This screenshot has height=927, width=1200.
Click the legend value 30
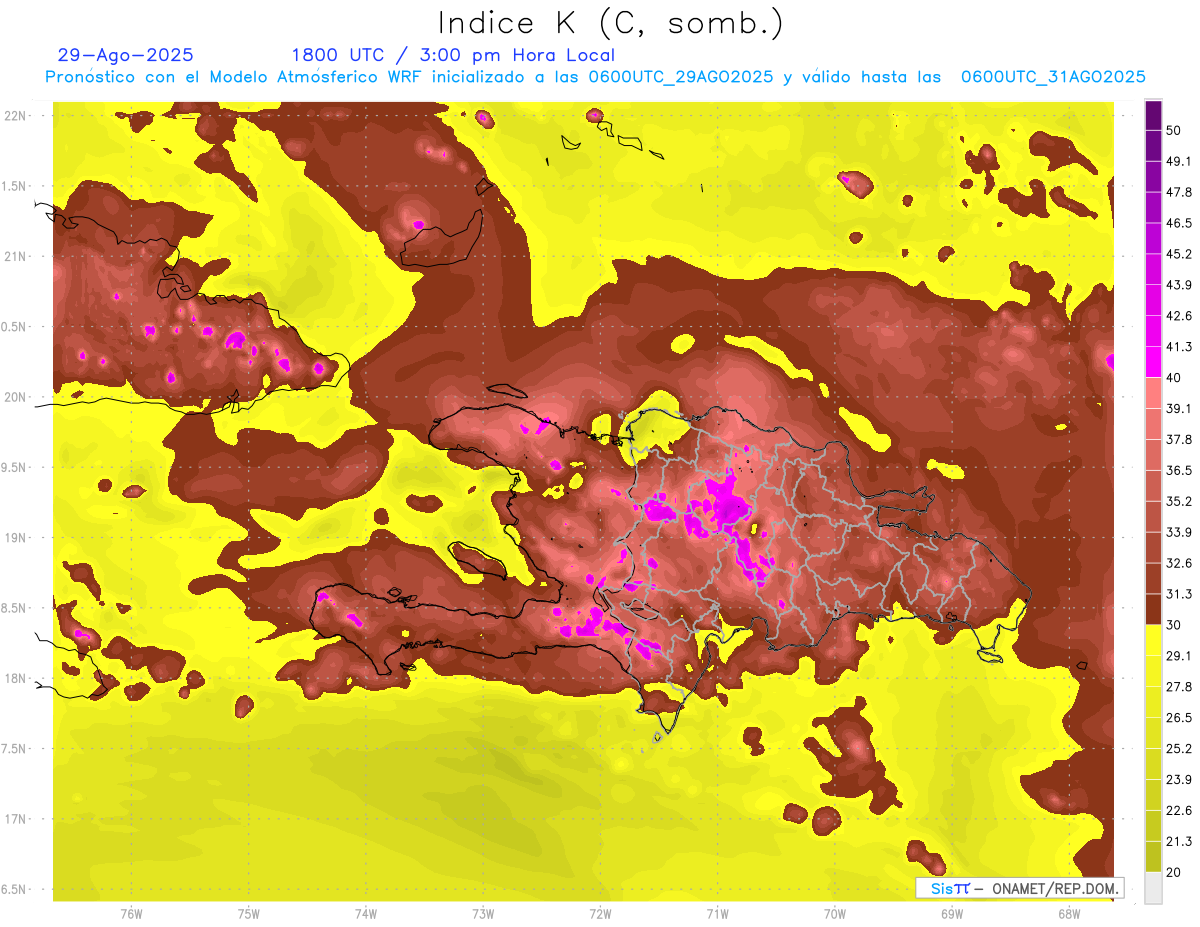1174,625
